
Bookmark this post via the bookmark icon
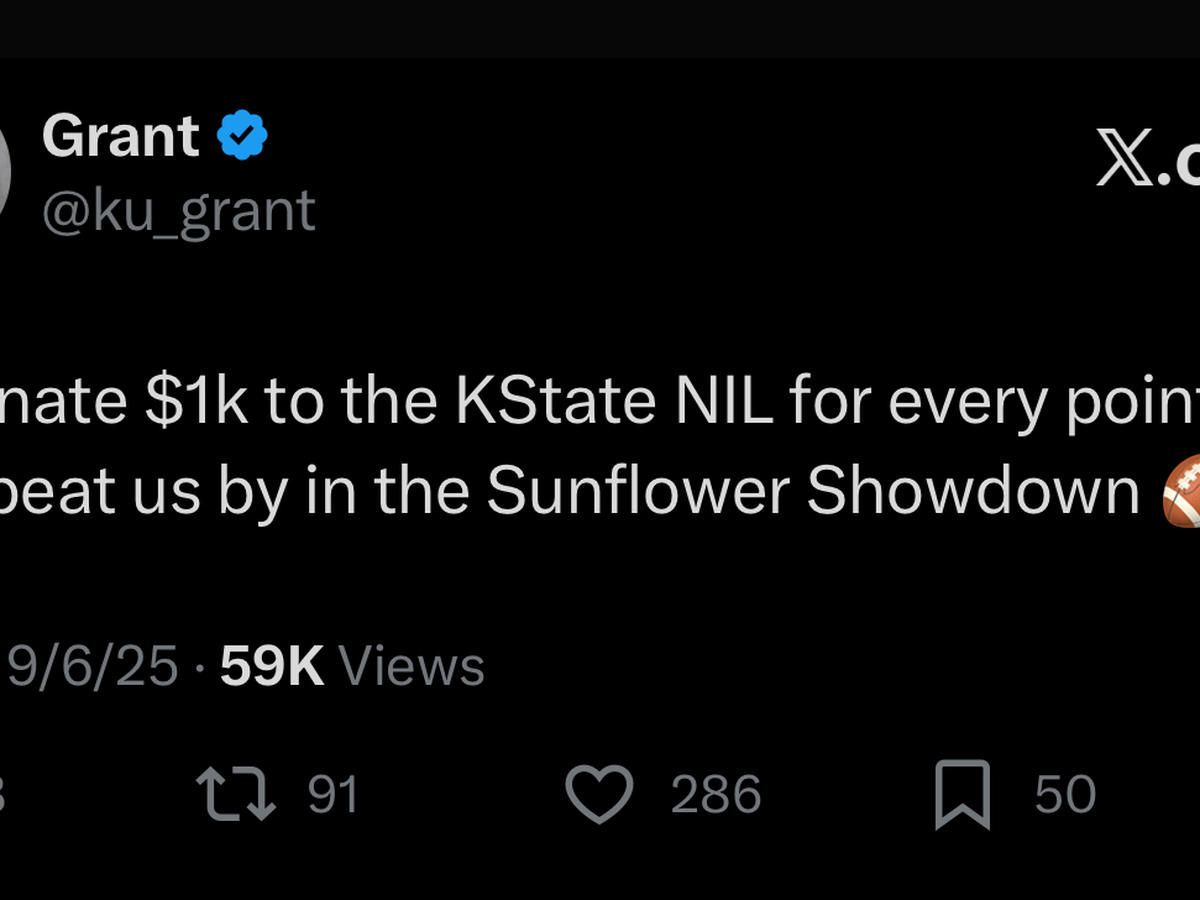point(962,795)
